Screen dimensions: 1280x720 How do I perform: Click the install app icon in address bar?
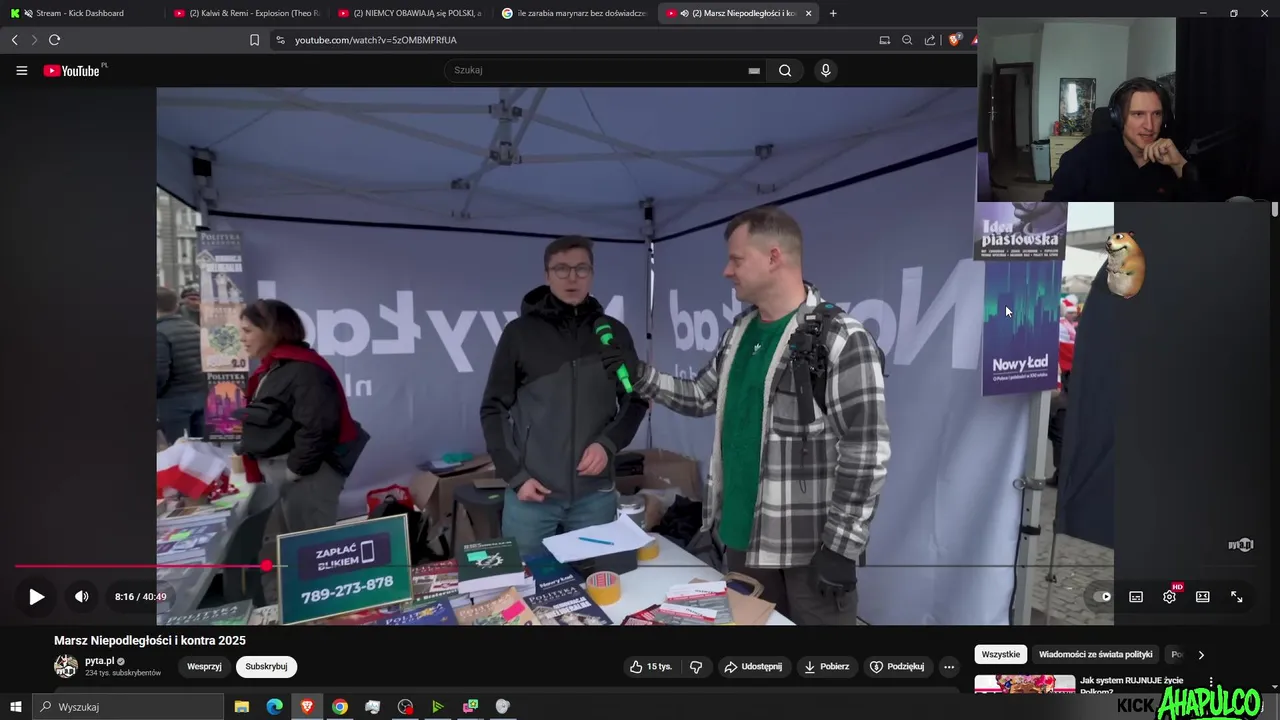point(884,40)
